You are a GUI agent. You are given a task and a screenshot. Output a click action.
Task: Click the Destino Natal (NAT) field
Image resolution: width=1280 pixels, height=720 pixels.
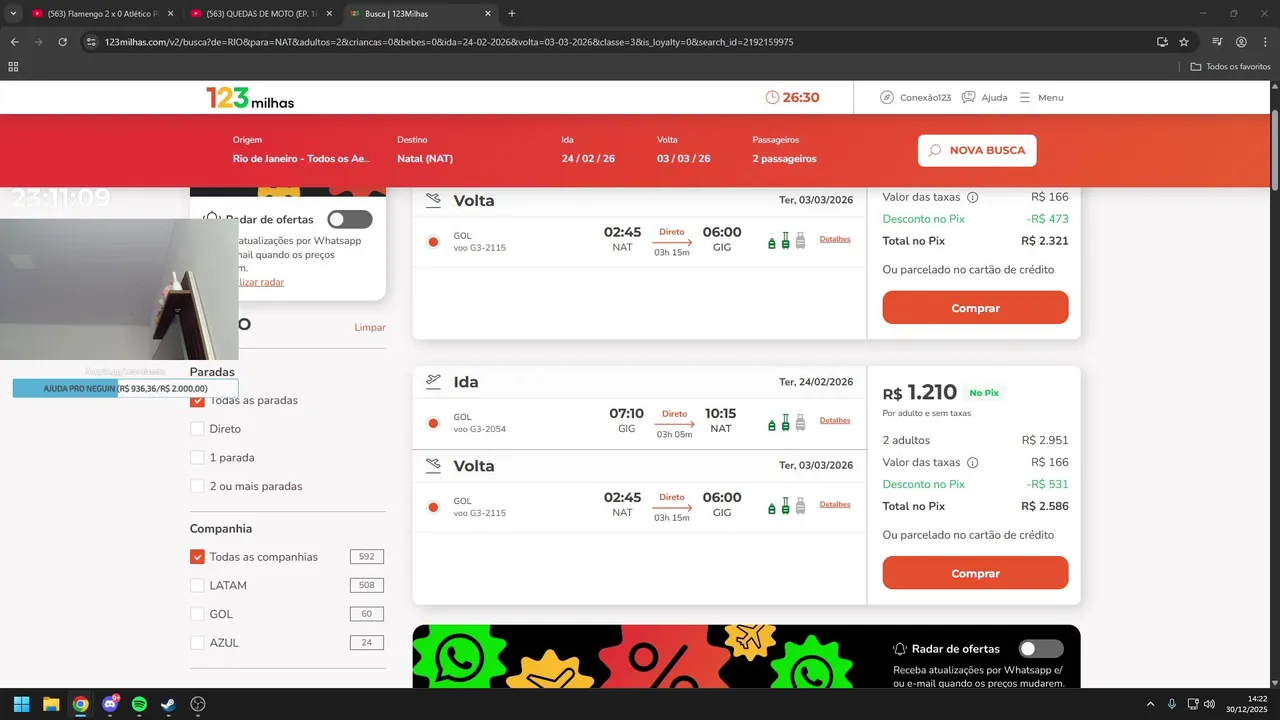coord(425,150)
